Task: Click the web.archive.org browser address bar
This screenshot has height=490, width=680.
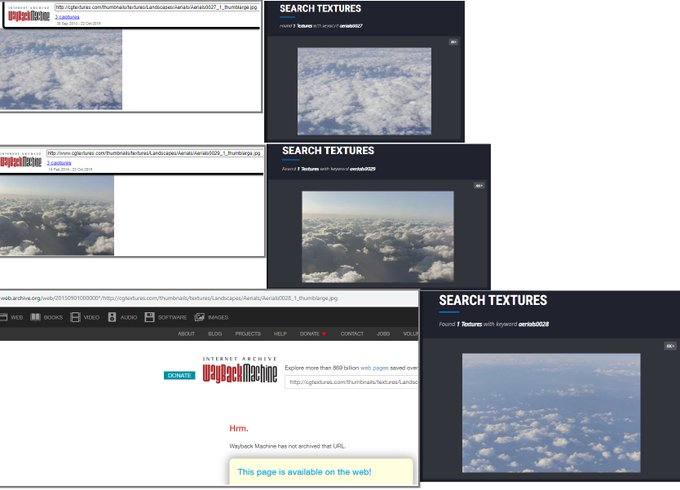Action: point(209,298)
